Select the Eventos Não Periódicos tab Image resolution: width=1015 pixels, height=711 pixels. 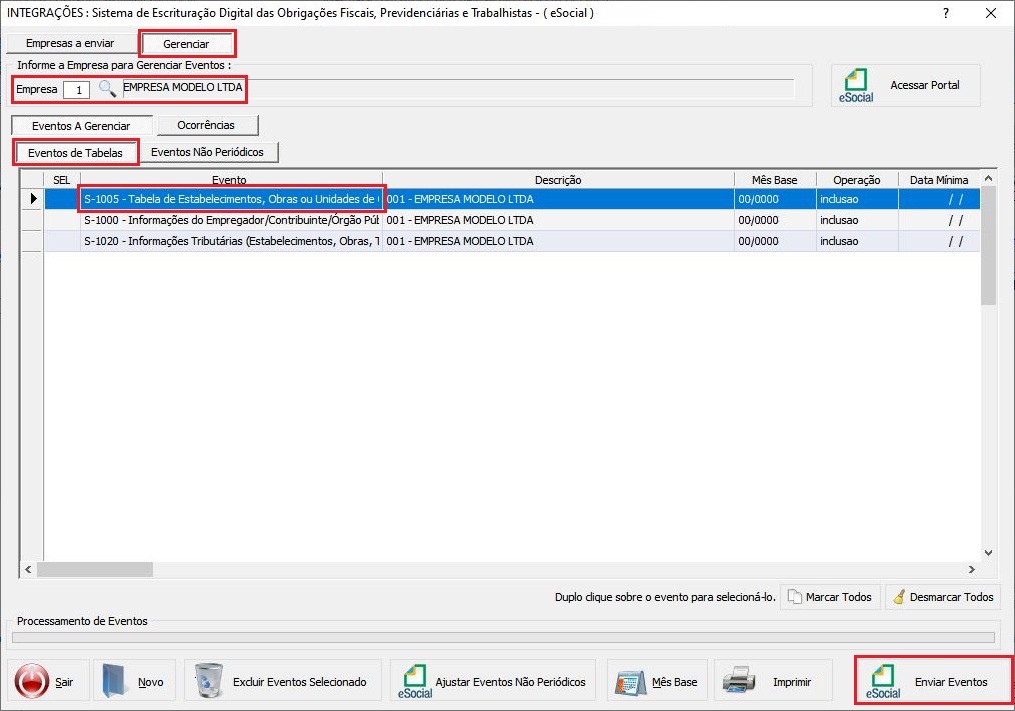pos(207,152)
